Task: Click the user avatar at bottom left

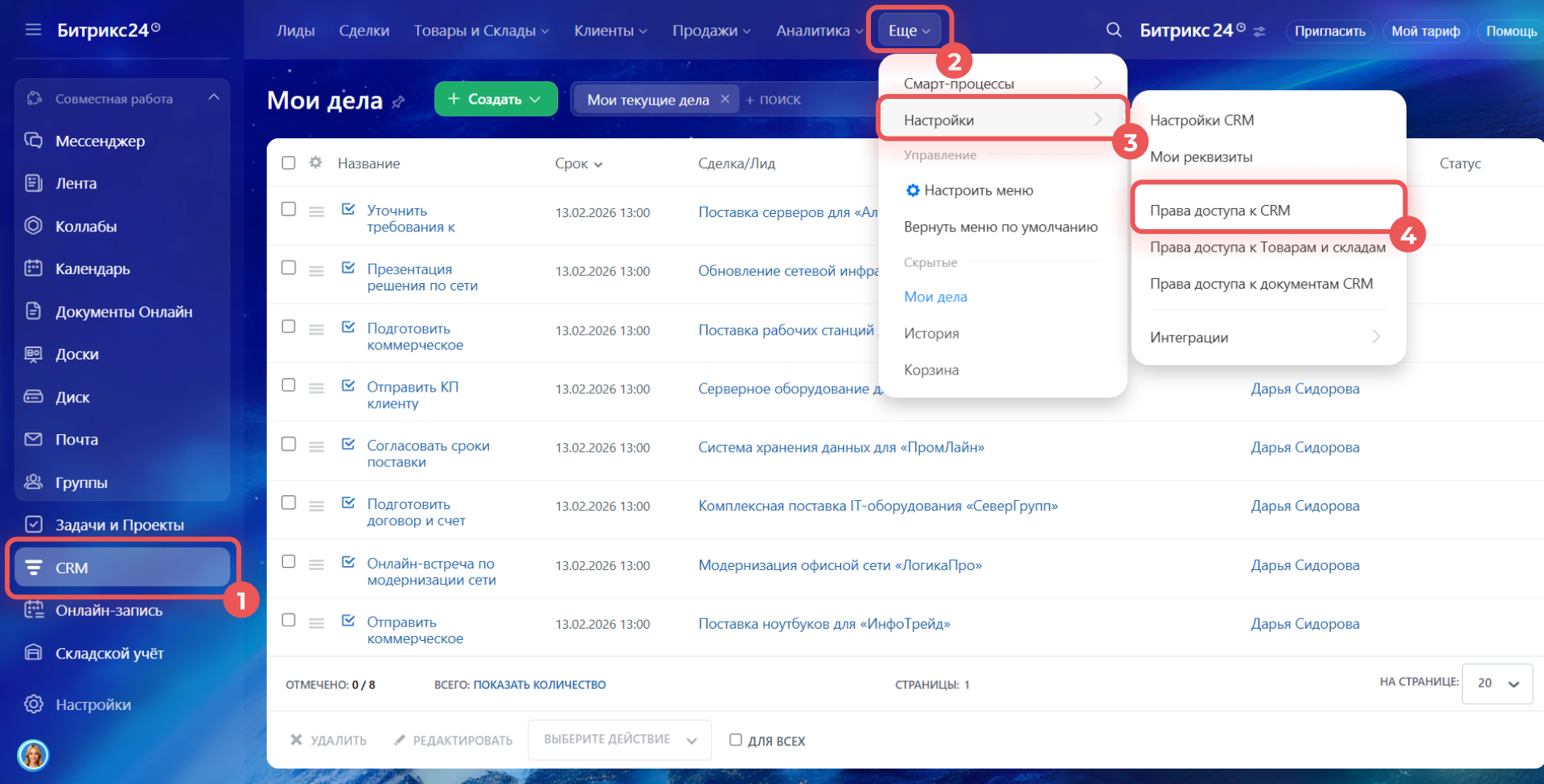Action: pyautogui.click(x=33, y=755)
